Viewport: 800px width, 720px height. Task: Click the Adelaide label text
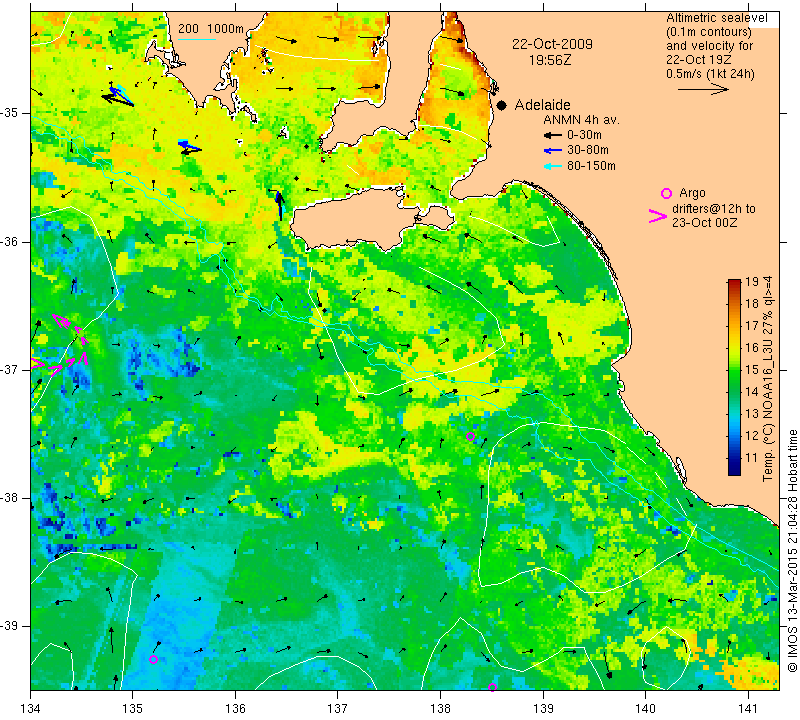click(x=542, y=105)
